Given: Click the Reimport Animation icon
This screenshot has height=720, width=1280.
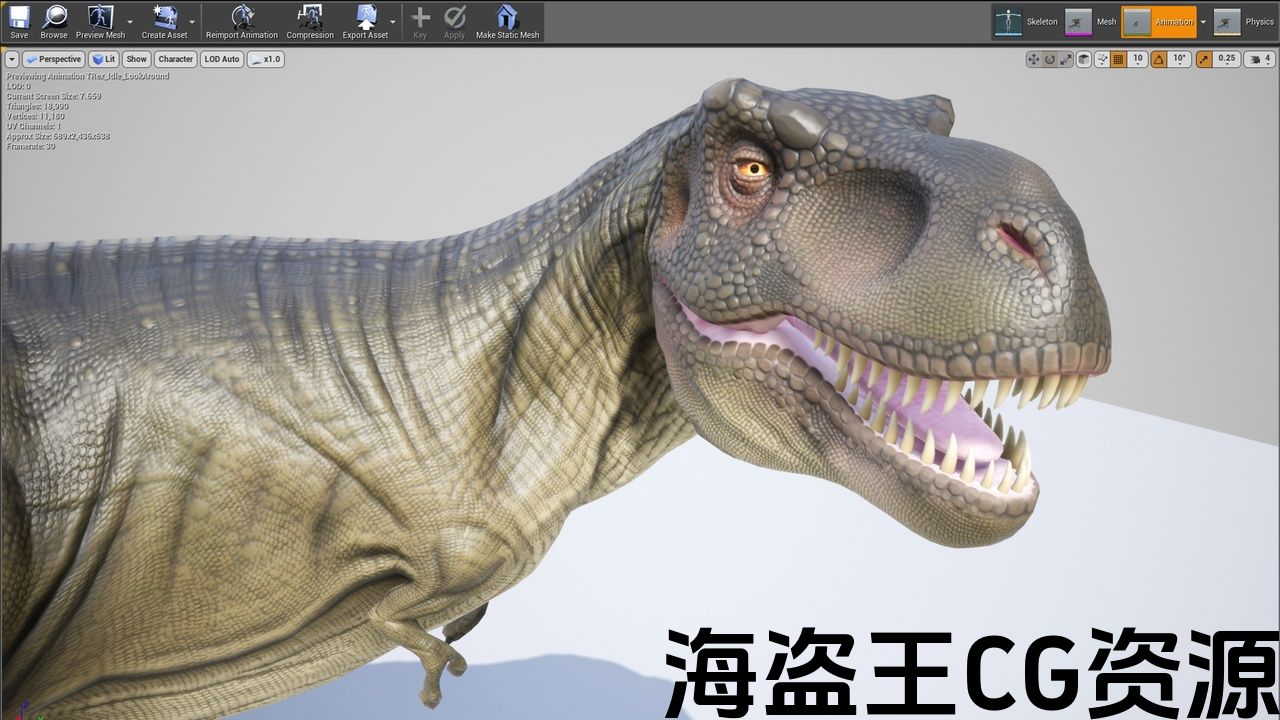Looking at the screenshot, I should [x=242, y=21].
